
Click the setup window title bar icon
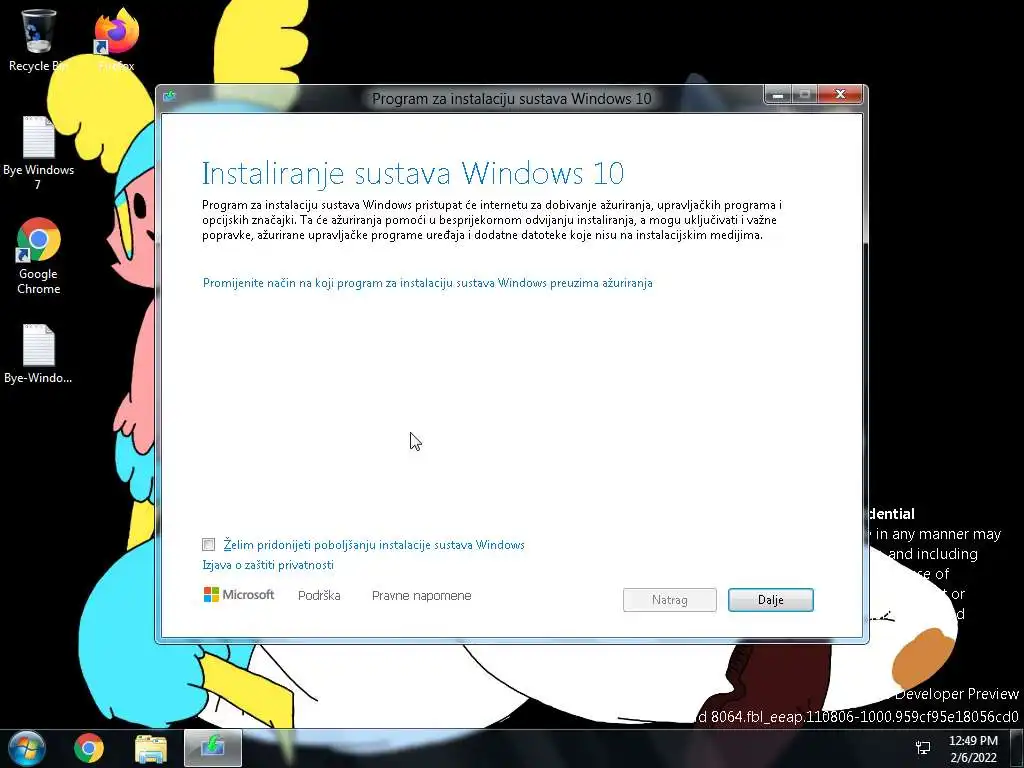[x=170, y=97]
